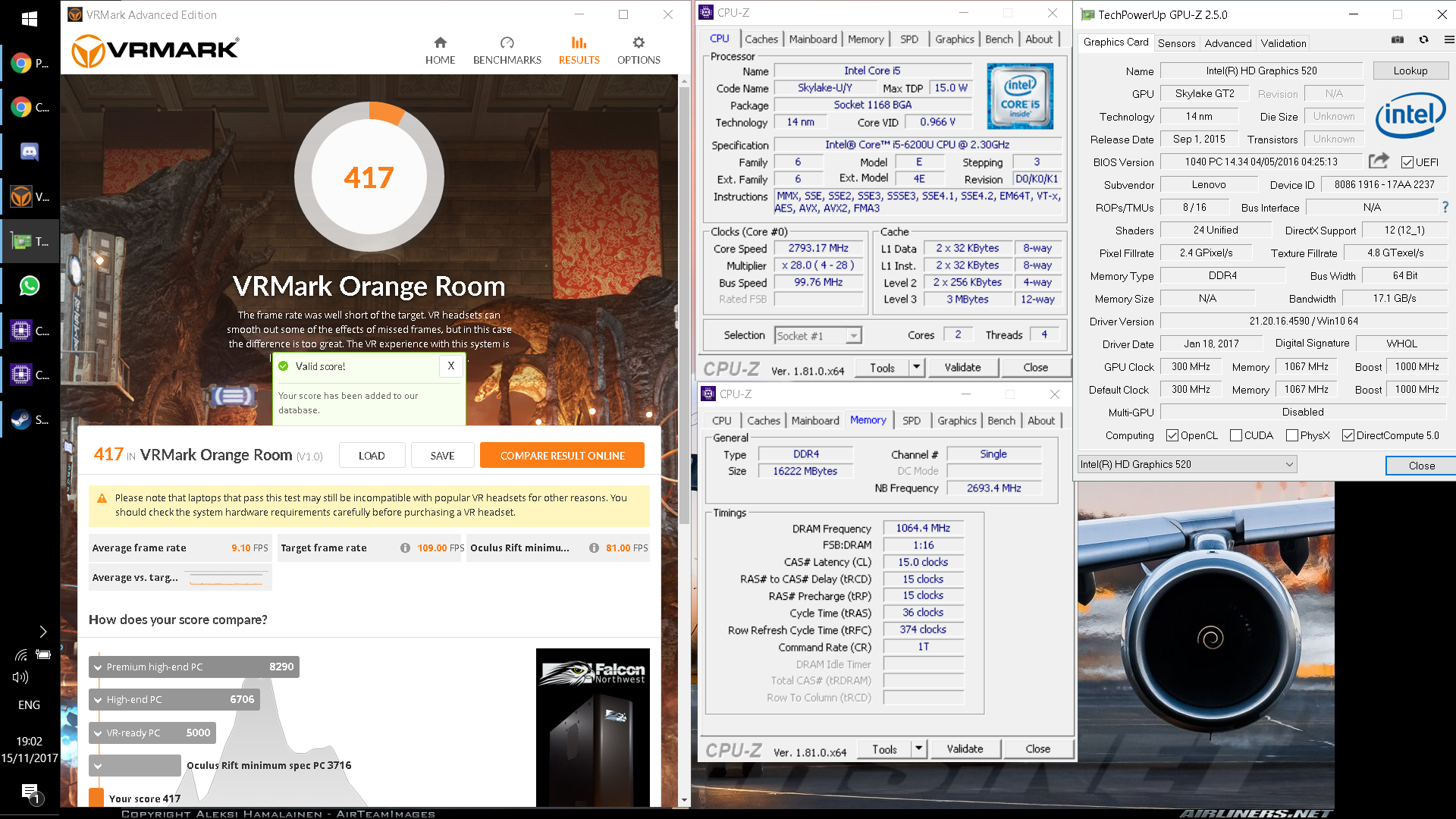This screenshot has height=819, width=1456.
Task: Toggle UEFI checkbox in GPU-Z
Action: click(1407, 162)
